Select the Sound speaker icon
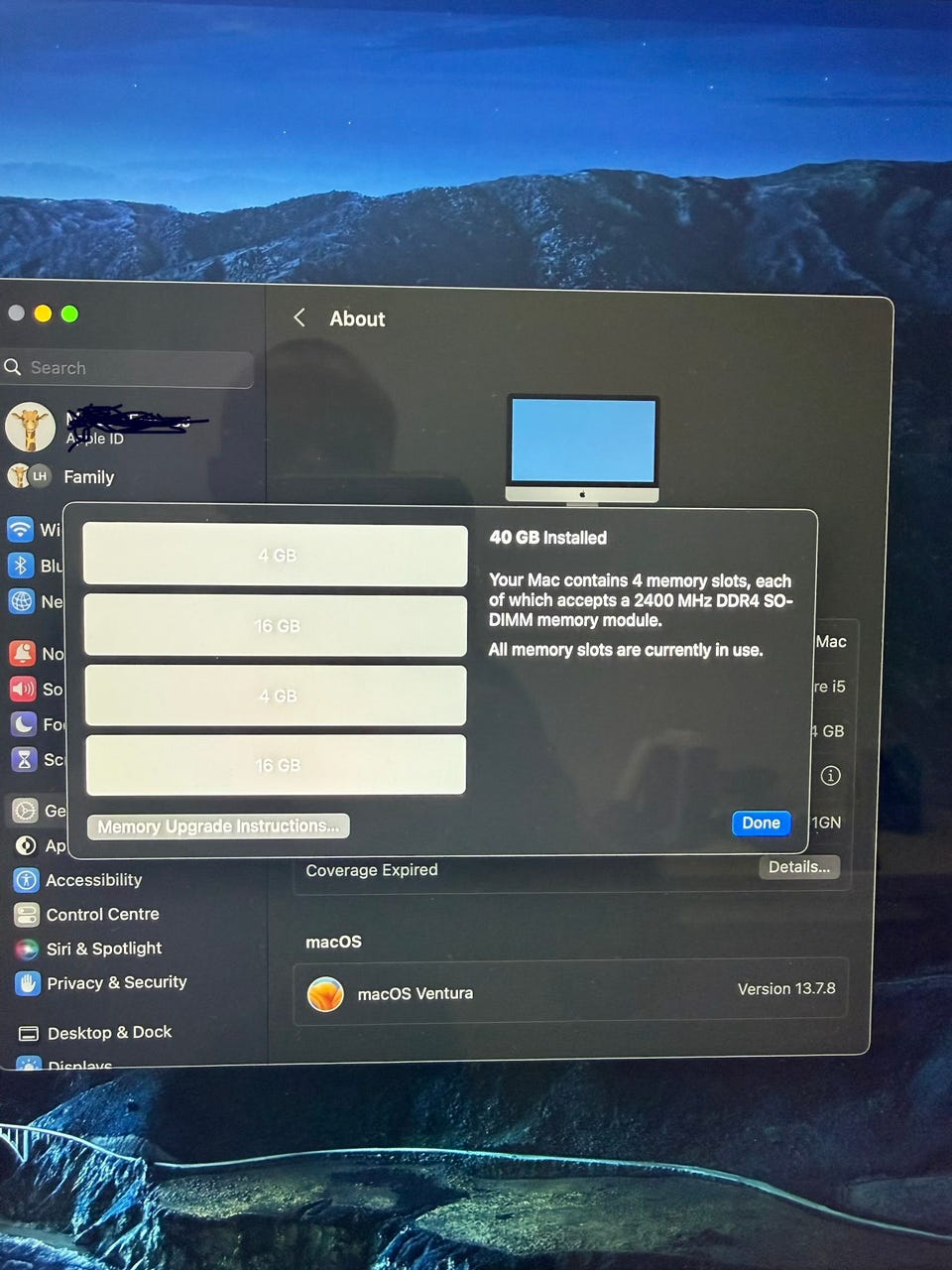Viewport: 952px width, 1270px height. [23, 689]
